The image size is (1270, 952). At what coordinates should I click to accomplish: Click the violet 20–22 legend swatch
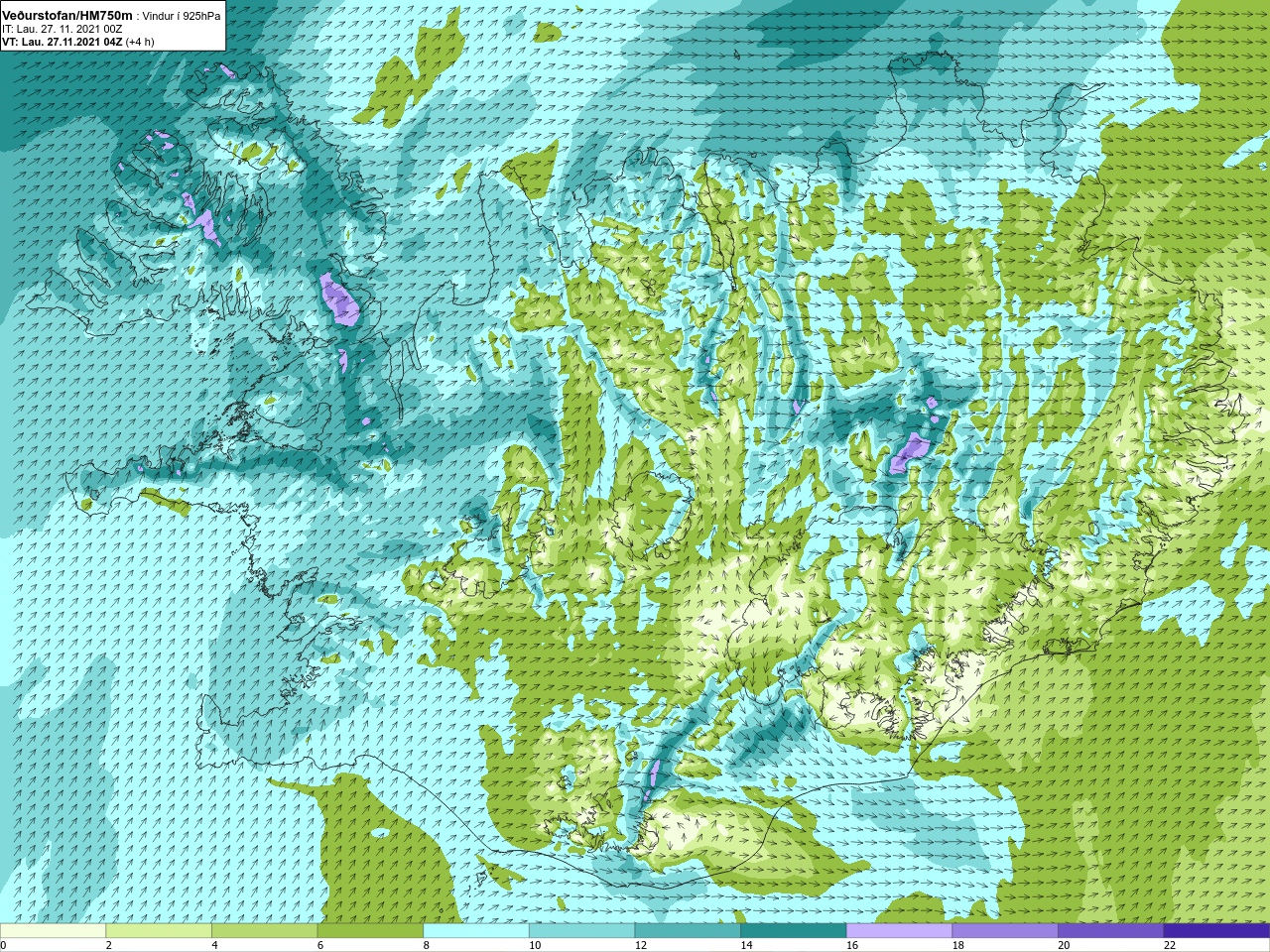[x=1110, y=931]
